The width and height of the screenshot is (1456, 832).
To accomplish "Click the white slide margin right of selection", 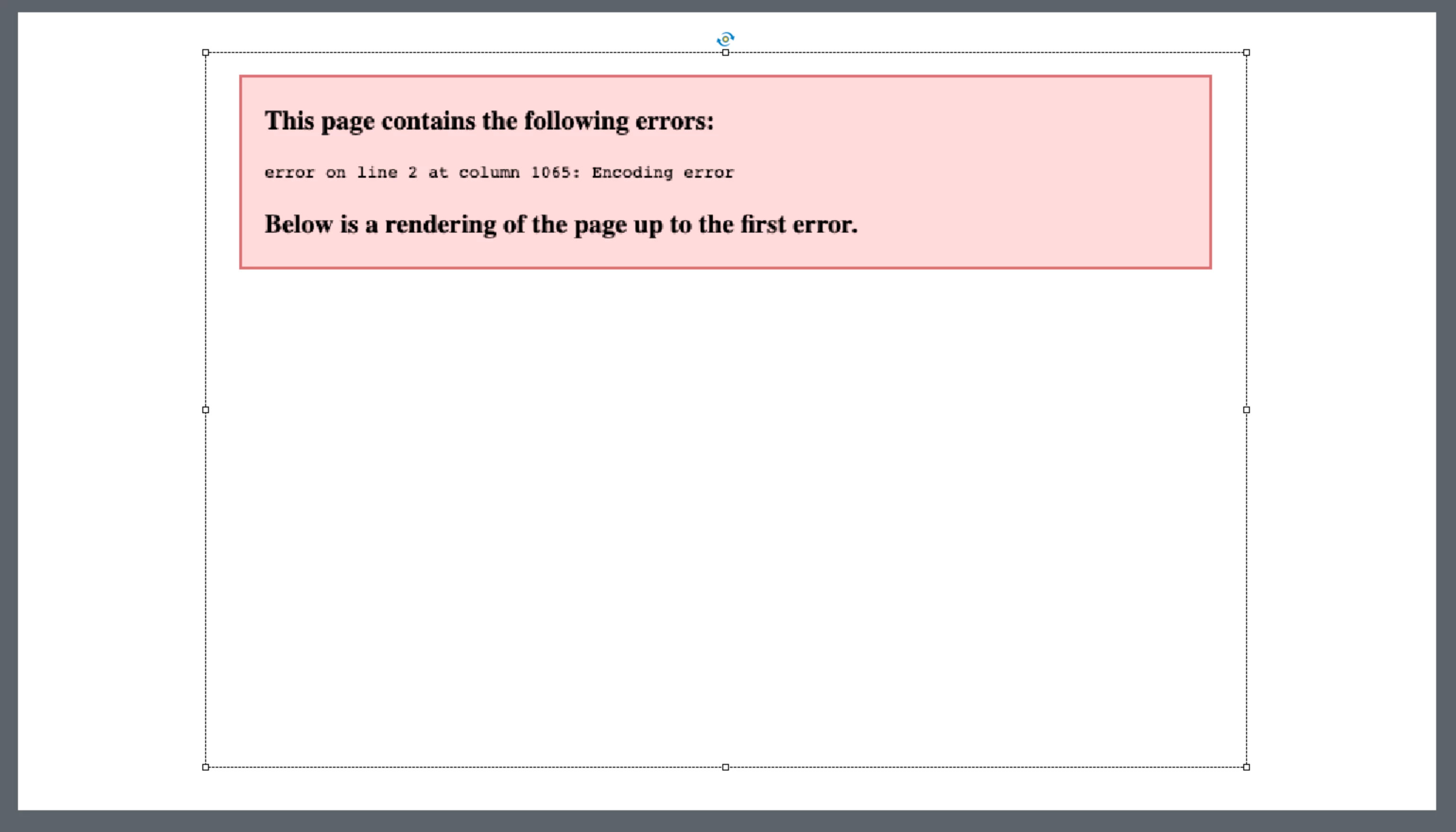I will point(1343,410).
